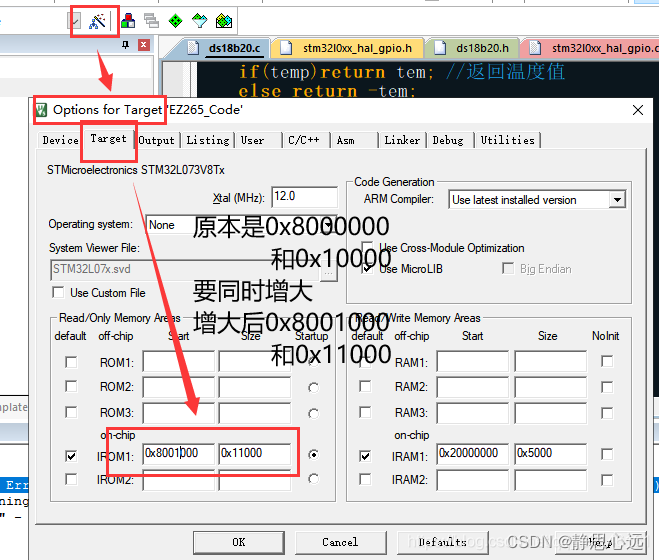Toggle IRAM2 NoInit checkbox

pyautogui.click(x=607, y=480)
